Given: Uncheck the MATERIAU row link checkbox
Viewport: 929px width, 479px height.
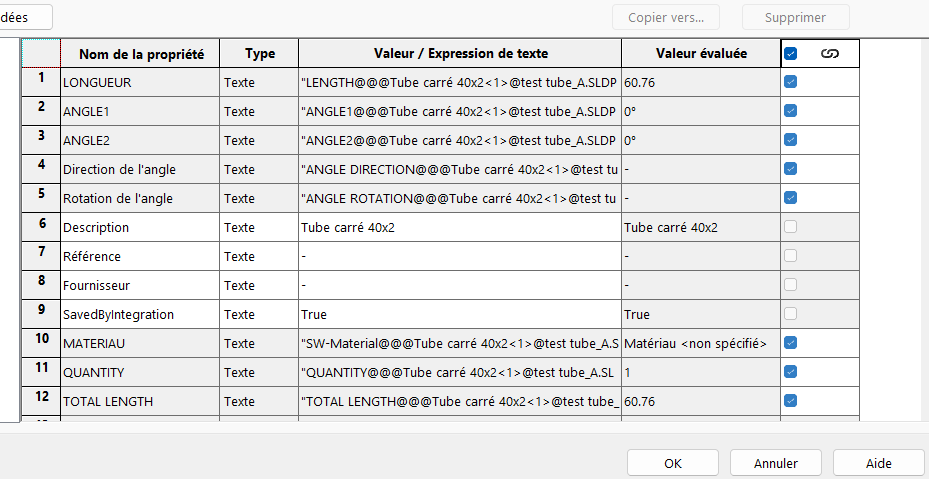Looking at the screenshot, I should tap(790, 343).
